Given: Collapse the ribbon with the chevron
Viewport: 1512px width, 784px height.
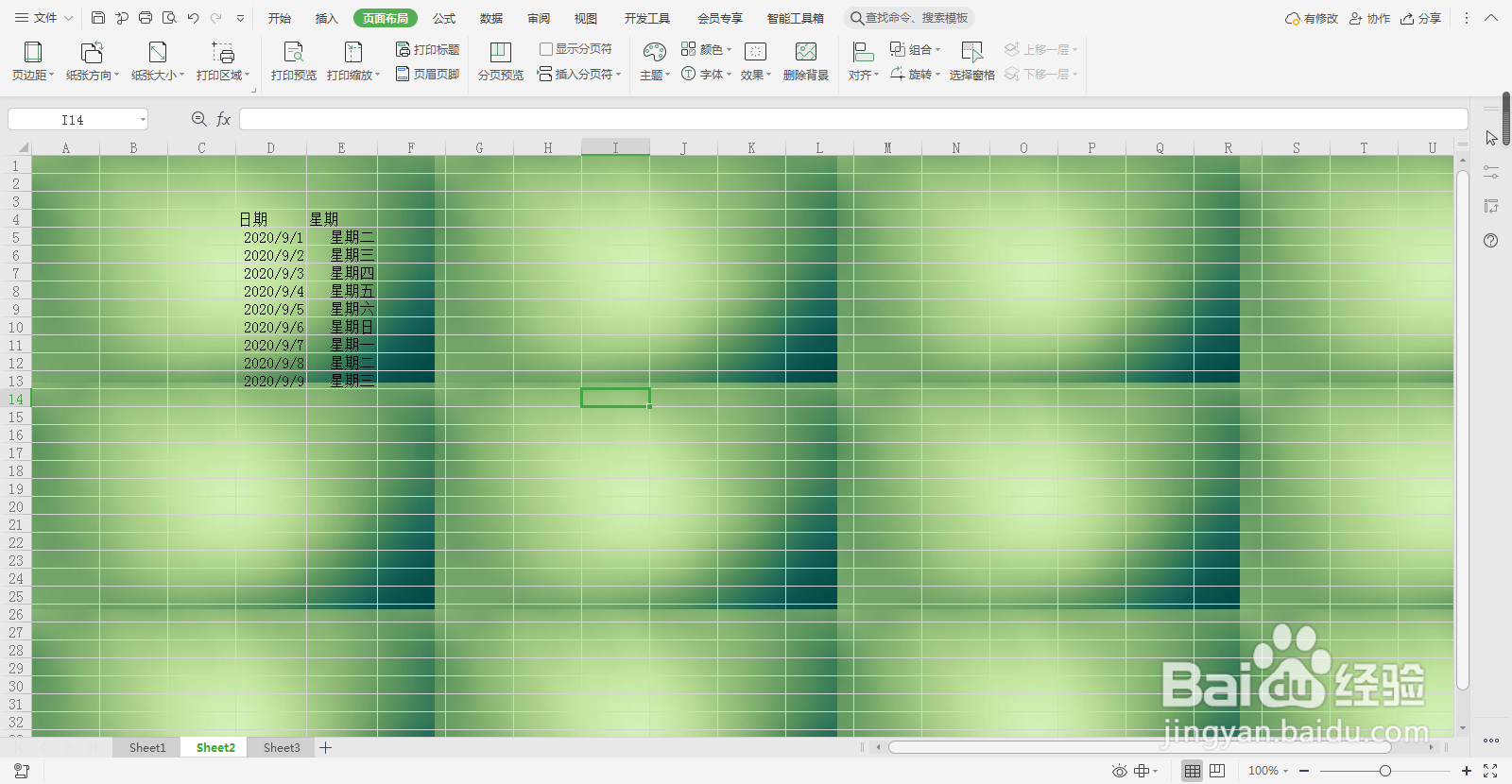Looking at the screenshot, I should [x=1491, y=18].
